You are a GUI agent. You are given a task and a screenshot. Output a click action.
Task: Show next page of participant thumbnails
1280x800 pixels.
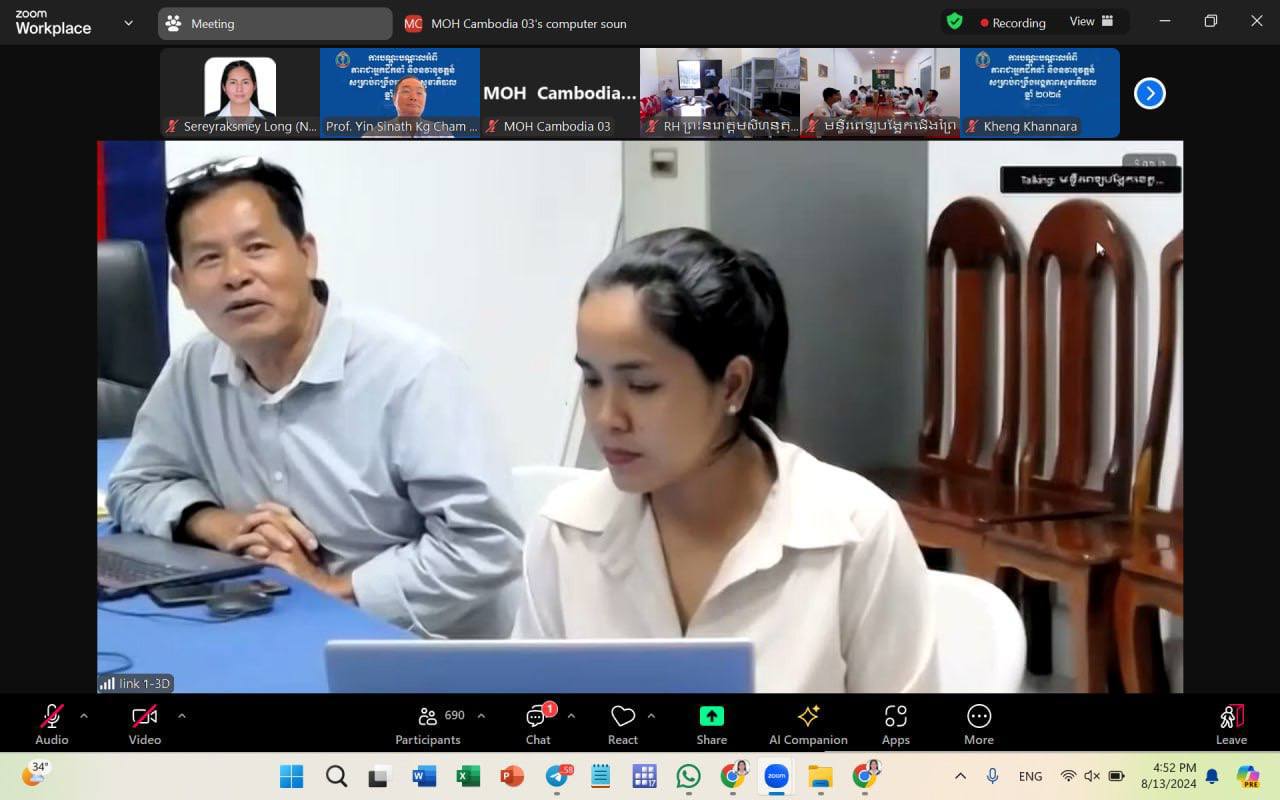click(x=1149, y=93)
